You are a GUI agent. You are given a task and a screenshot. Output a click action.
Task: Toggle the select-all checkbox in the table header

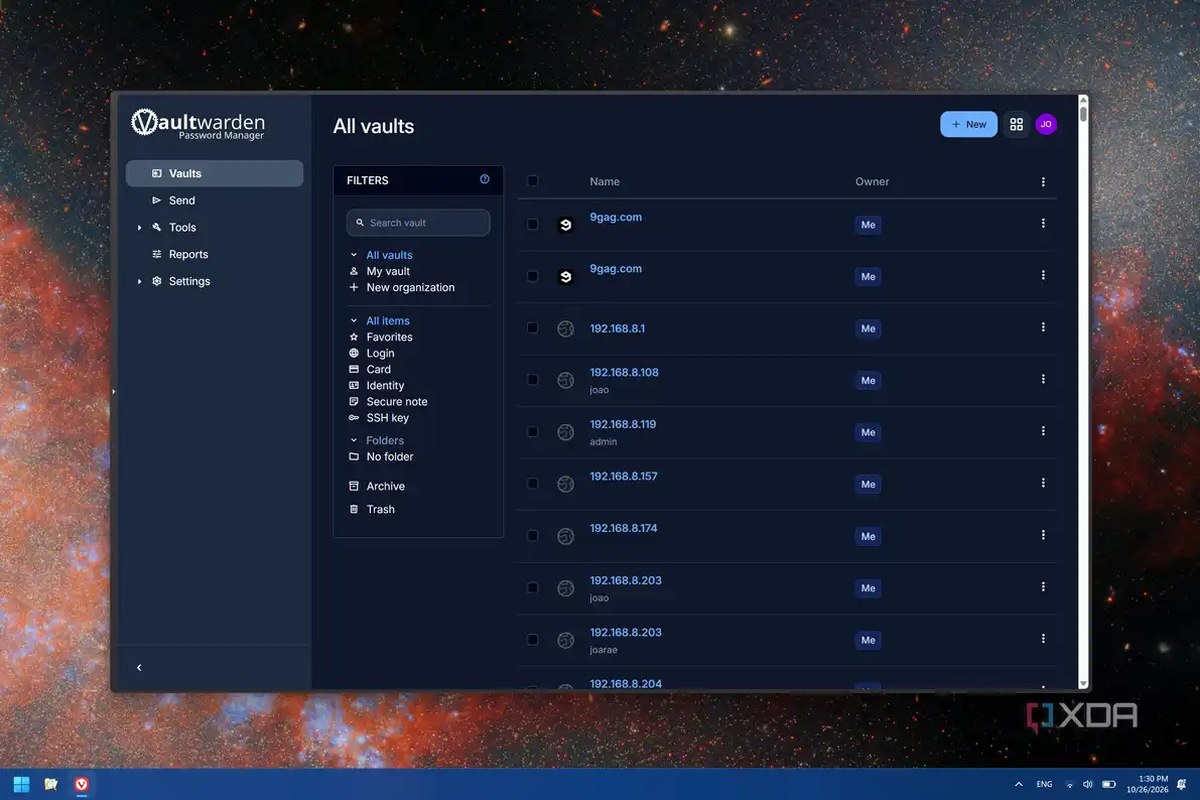[532, 181]
